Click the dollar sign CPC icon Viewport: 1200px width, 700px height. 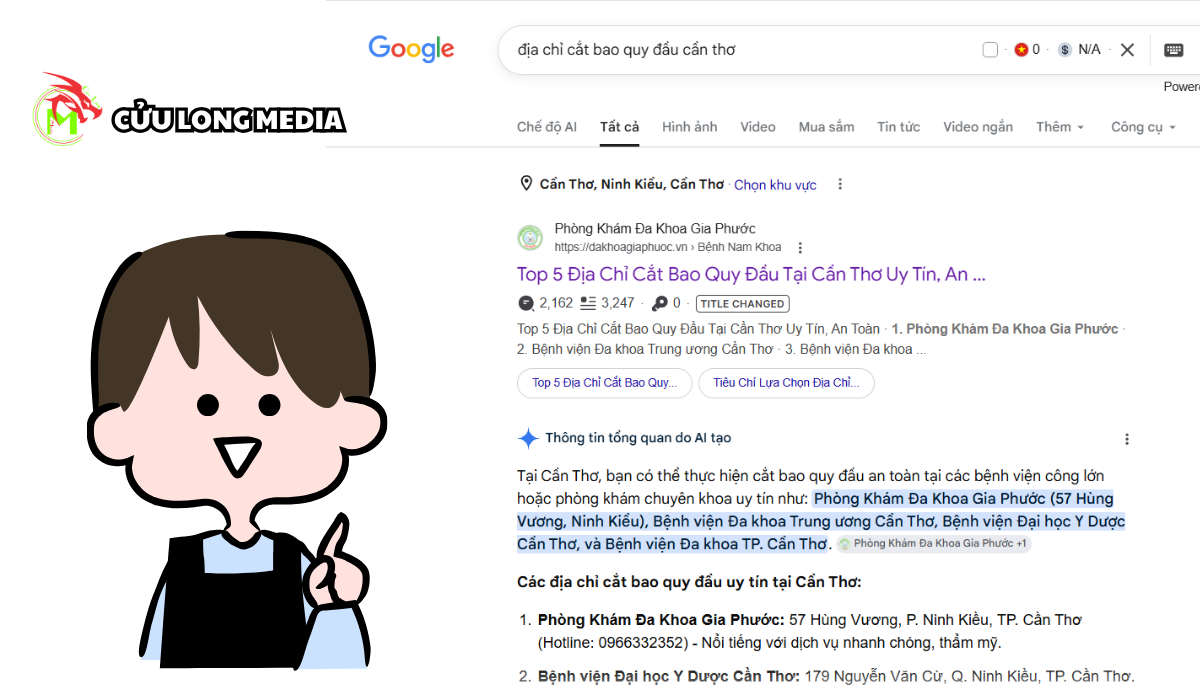click(x=1065, y=50)
